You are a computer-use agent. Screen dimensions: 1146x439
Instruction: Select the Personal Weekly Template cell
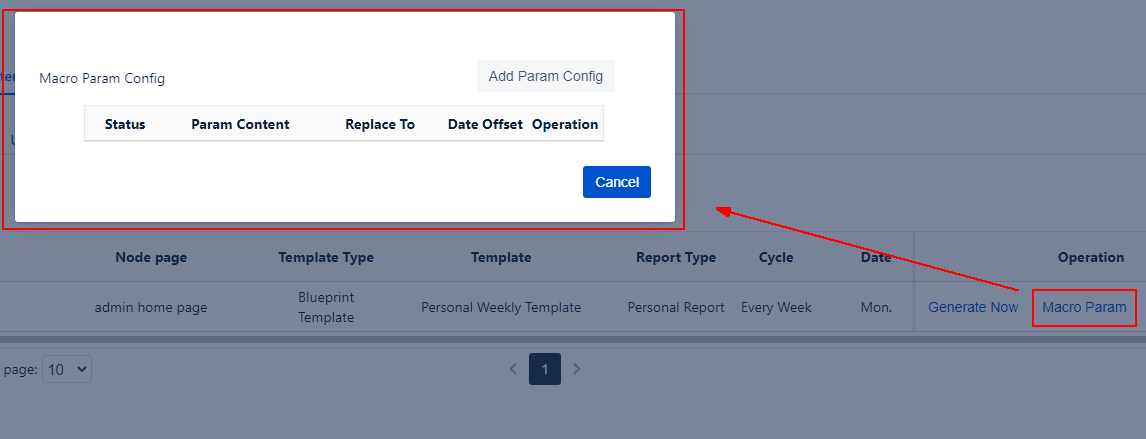(x=501, y=307)
